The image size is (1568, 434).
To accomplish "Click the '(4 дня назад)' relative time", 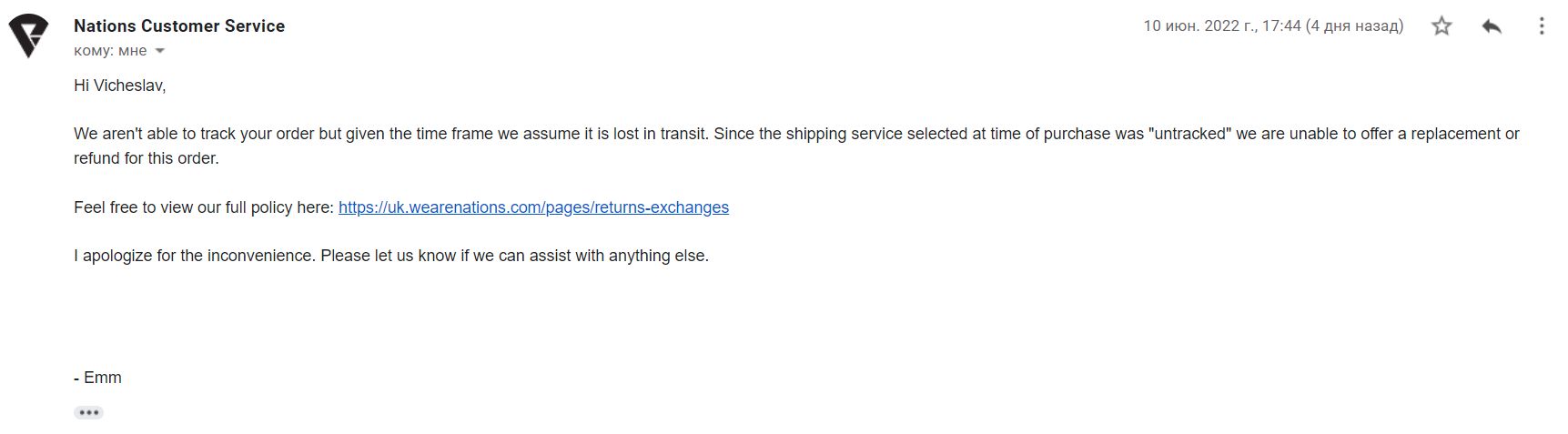I will coord(1354,26).
